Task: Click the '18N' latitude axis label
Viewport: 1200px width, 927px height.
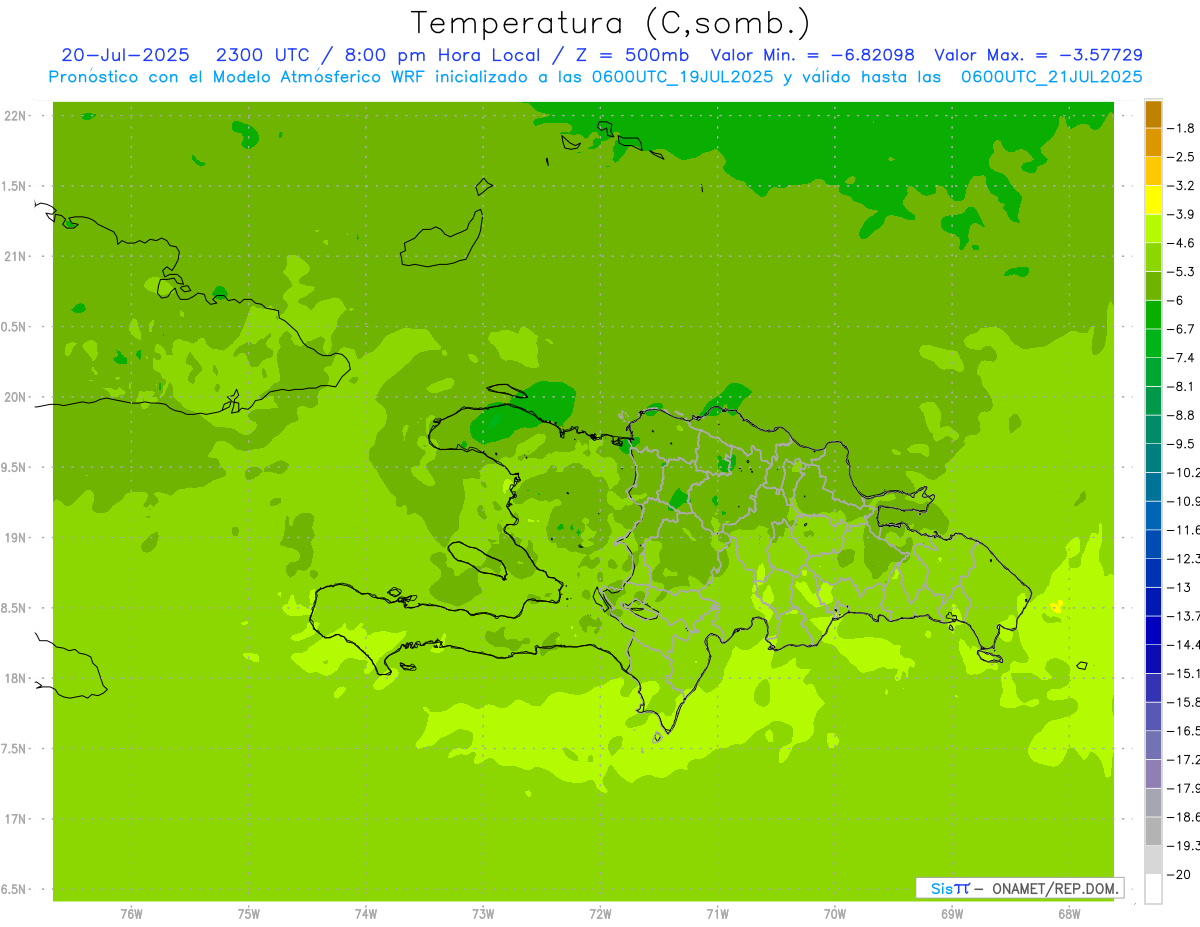Action: pyautogui.click(x=14, y=678)
